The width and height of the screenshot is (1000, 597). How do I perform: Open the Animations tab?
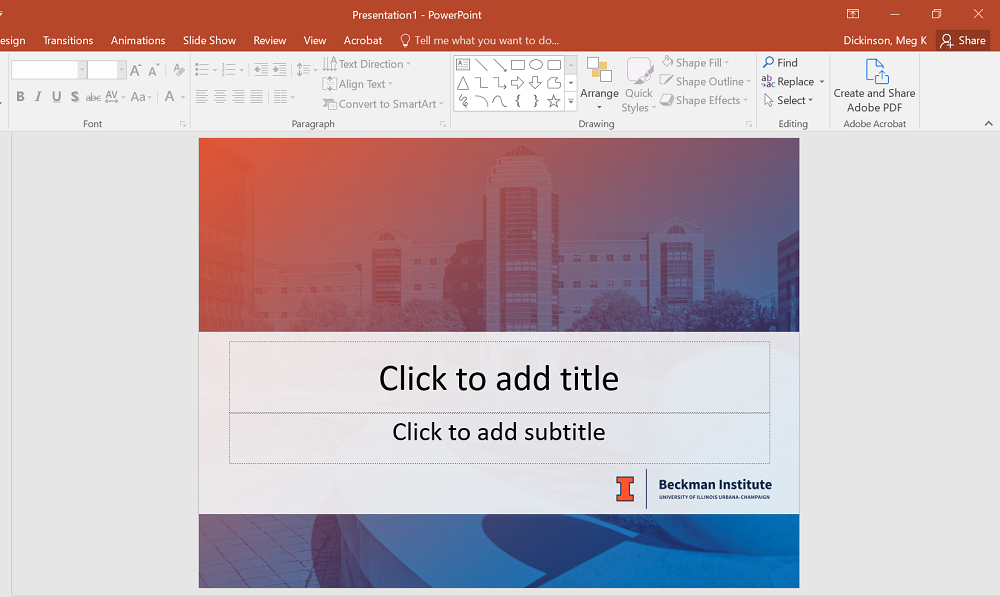click(138, 40)
